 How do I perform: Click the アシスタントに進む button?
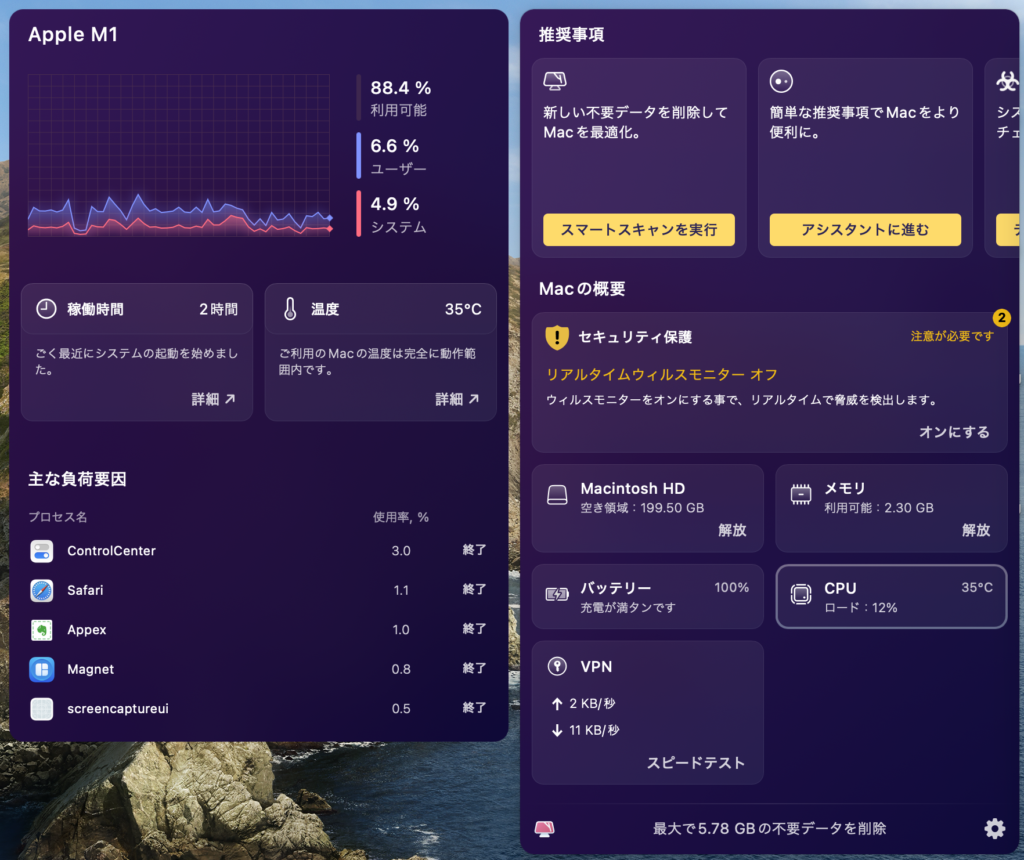pyautogui.click(x=865, y=230)
